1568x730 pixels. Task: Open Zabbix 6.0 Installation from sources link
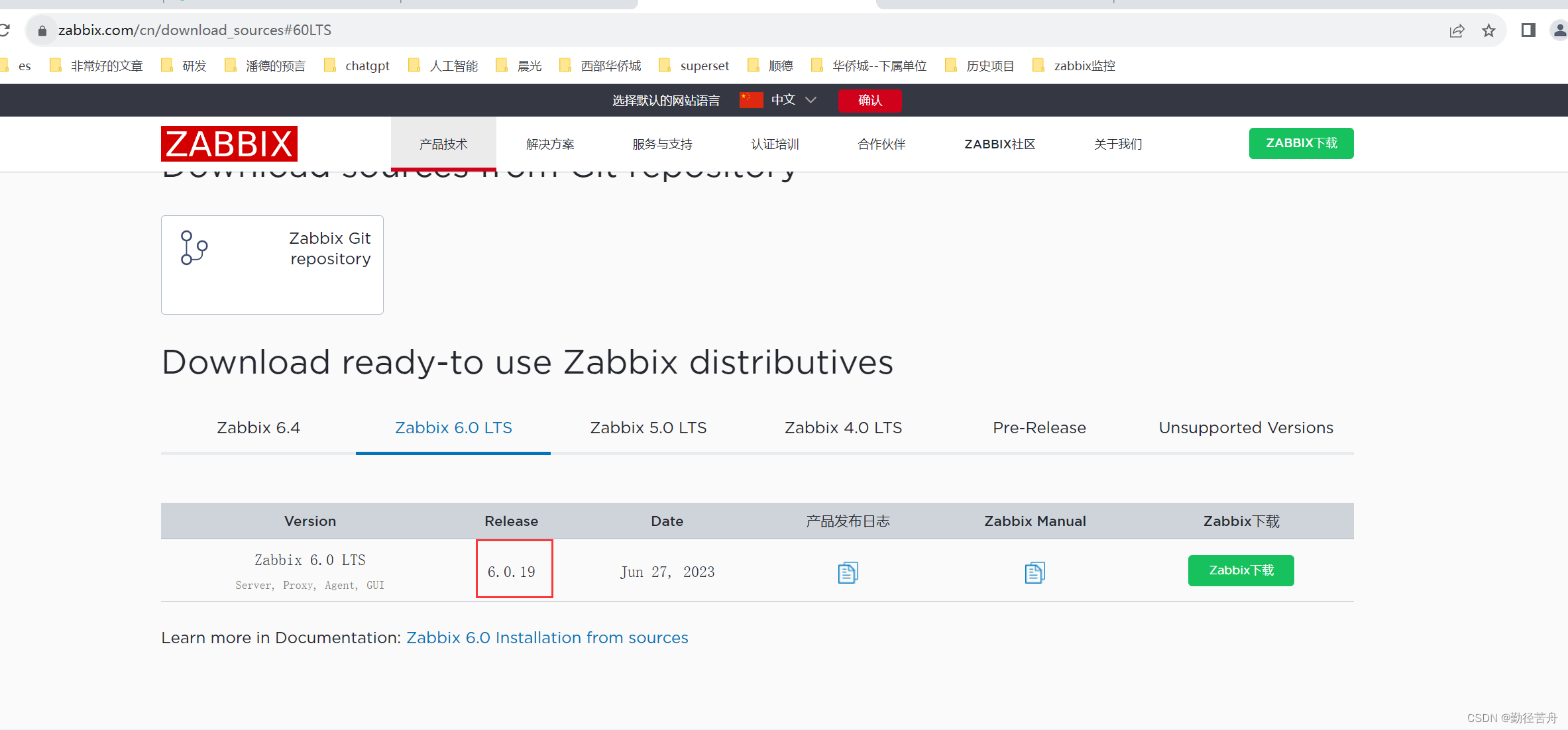(x=547, y=637)
